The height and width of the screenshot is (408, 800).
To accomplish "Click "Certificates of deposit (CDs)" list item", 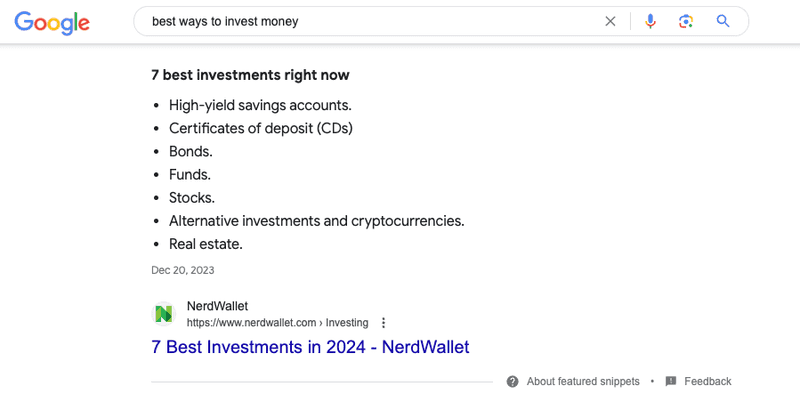I will pyautogui.click(x=261, y=129).
